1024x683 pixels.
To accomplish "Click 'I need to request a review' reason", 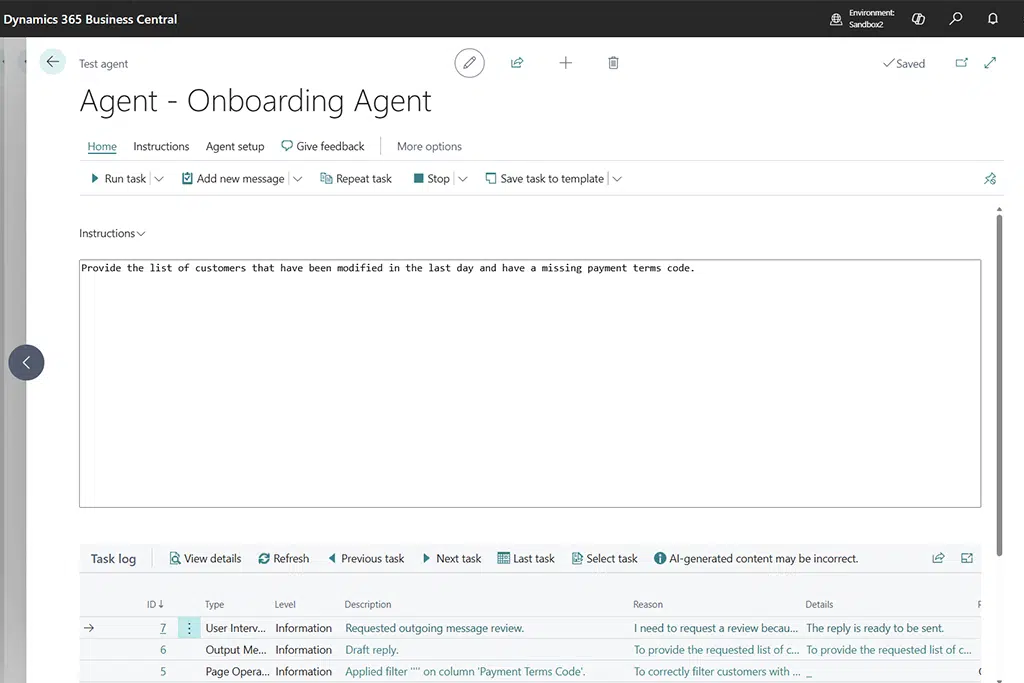I will tap(716, 628).
